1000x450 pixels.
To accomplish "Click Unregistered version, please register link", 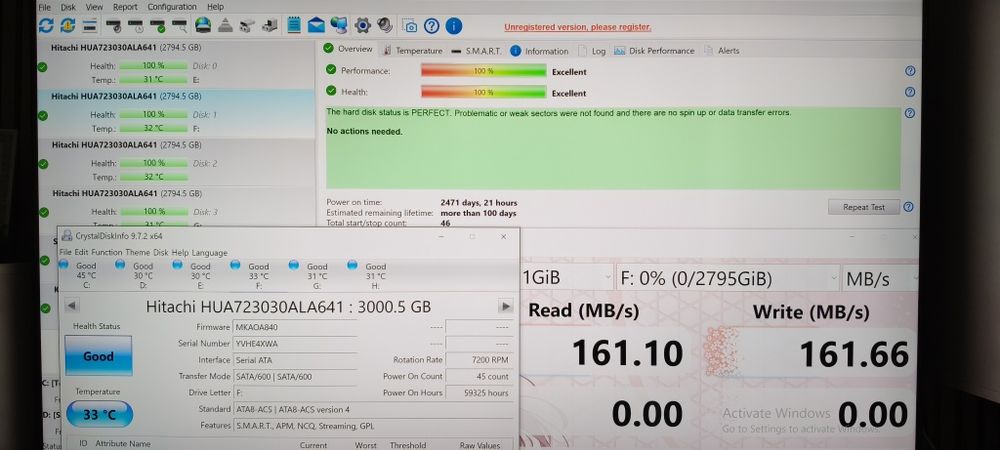I will coord(578,27).
